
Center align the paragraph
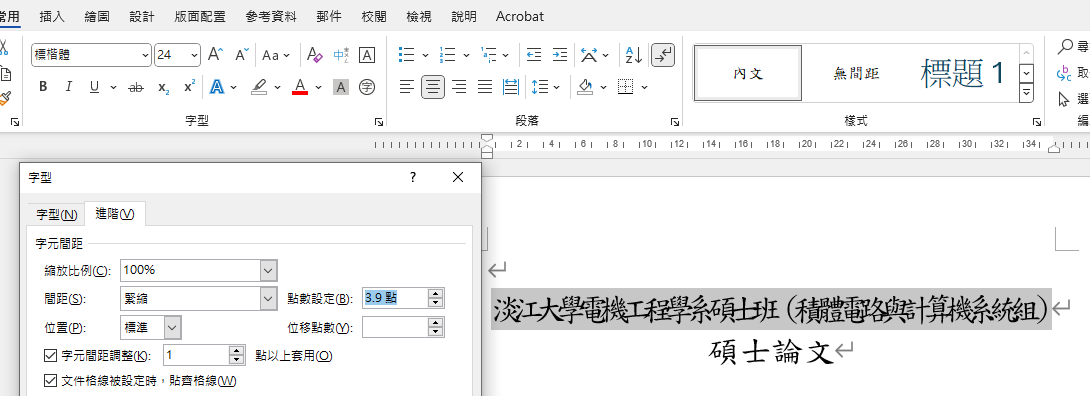click(433, 87)
